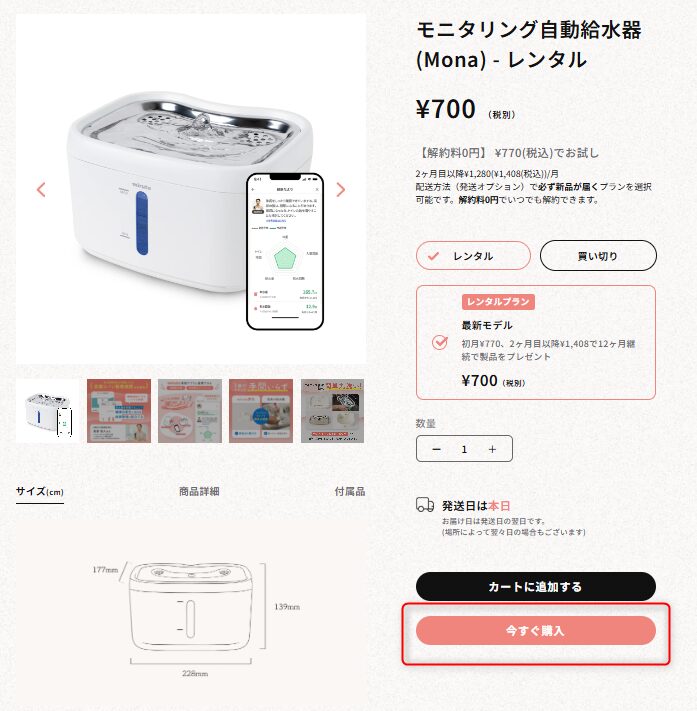Select the 買い切り purchase option
The image size is (697, 711).
pyautogui.click(x=598, y=256)
